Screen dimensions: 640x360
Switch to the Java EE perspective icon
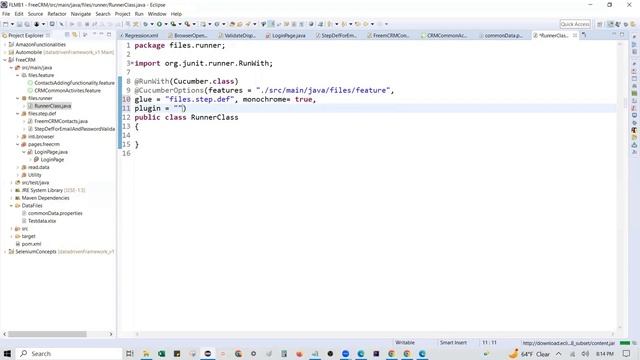[x=611, y=24]
